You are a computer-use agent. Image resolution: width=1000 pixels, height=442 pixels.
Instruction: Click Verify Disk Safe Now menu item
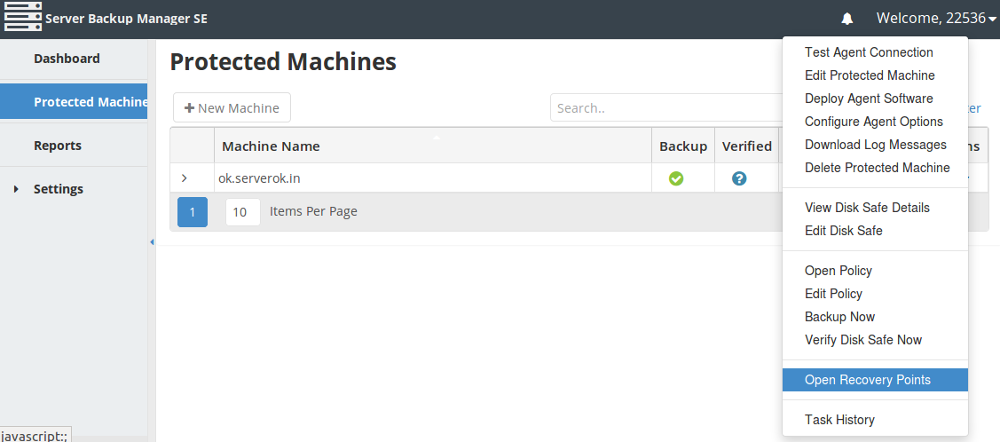tap(863, 340)
